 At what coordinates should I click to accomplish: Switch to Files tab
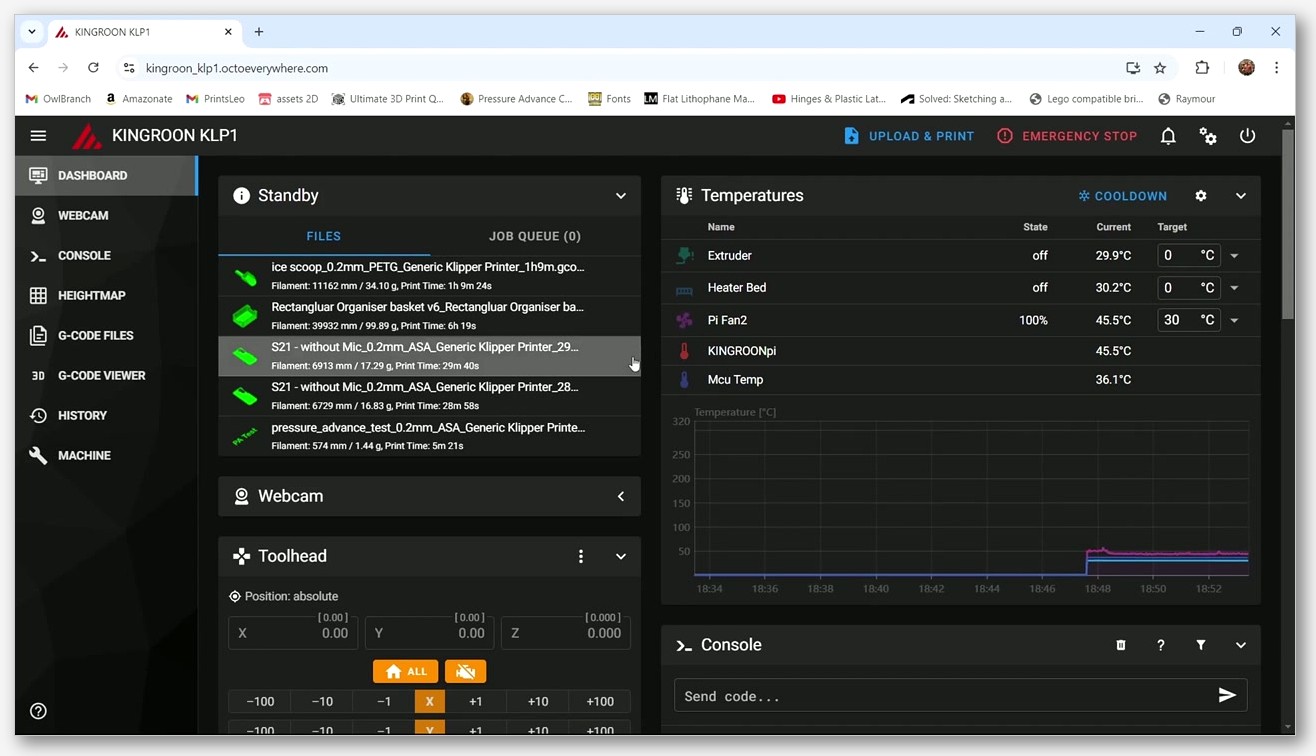(x=324, y=236)
